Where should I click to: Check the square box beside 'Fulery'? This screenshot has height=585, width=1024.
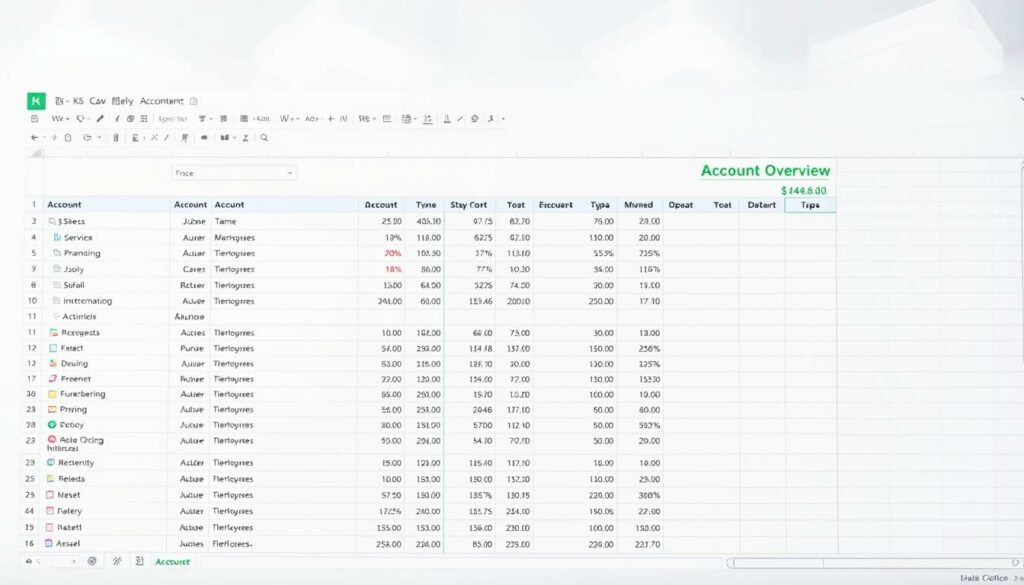click(50, 511)
